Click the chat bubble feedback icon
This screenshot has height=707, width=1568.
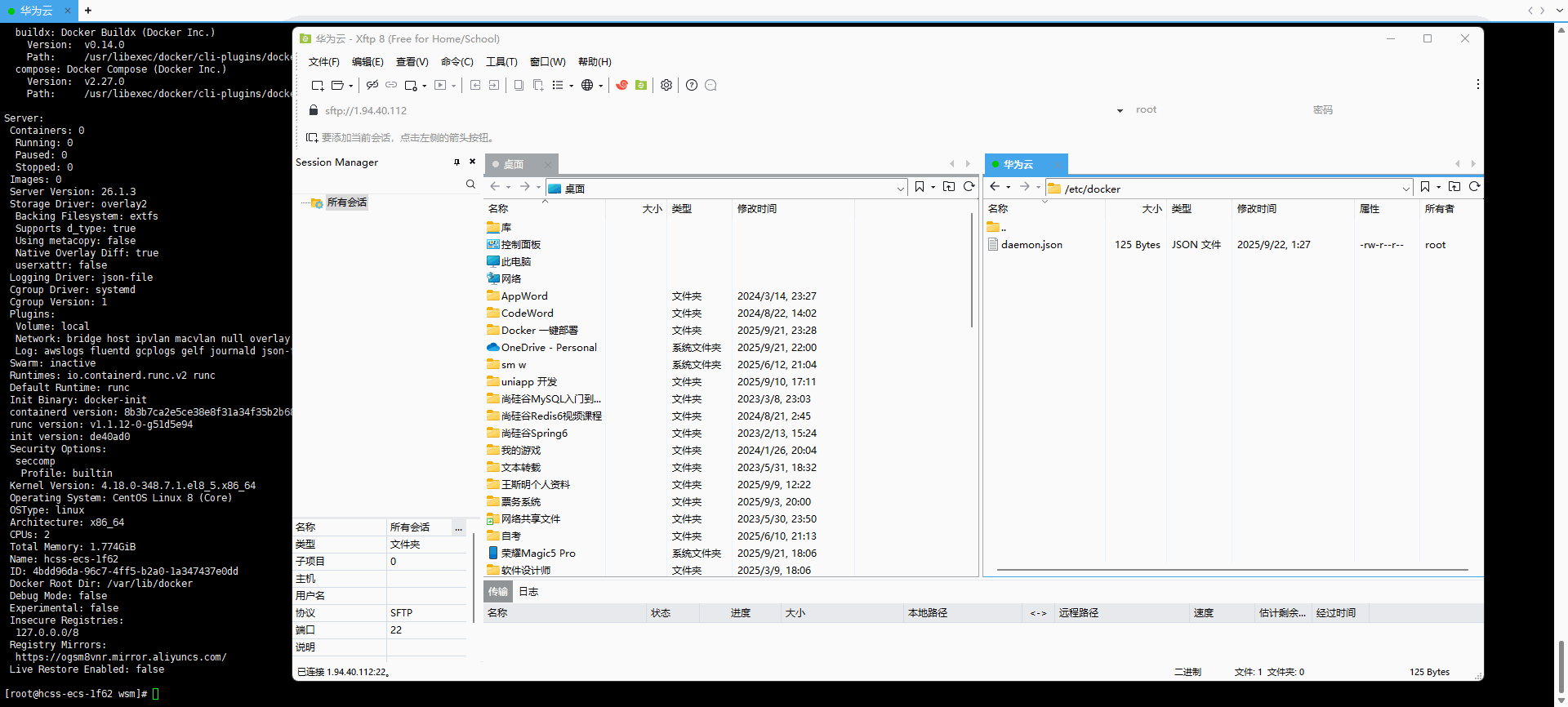[x=710, y=85]
